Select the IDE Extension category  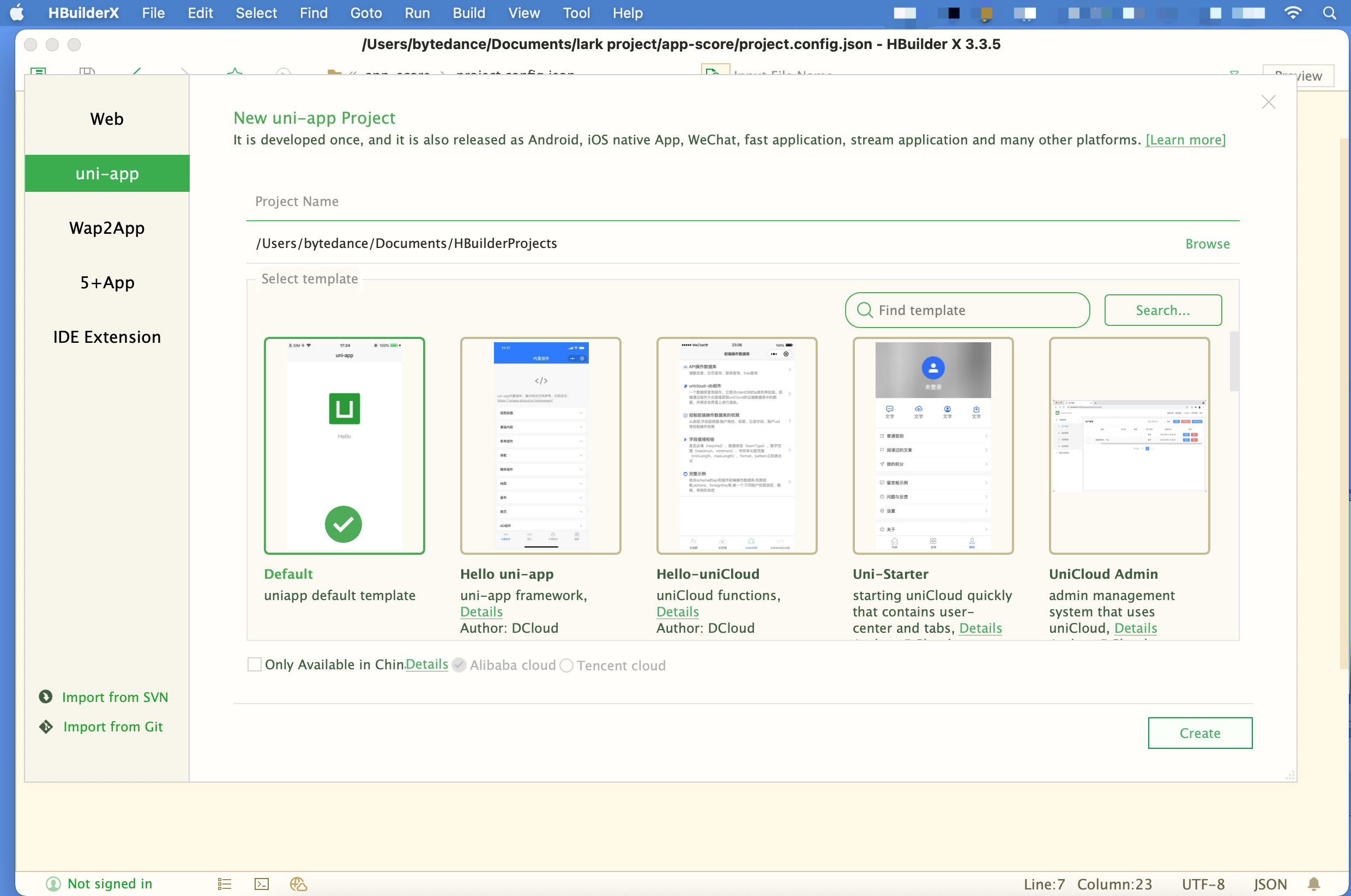tap(107, 337)
